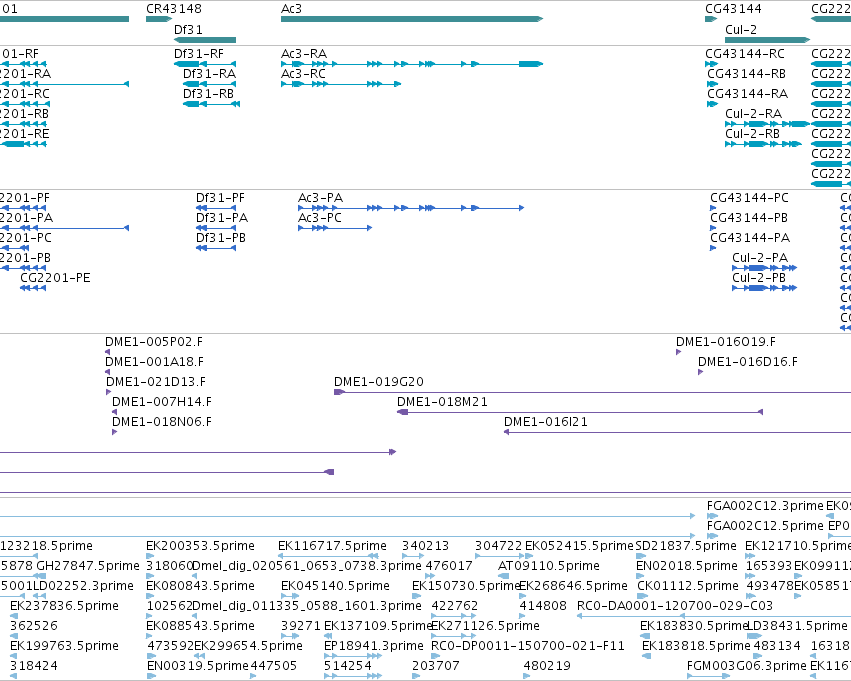Click transcript CG43144-RB

click(713, 84)
